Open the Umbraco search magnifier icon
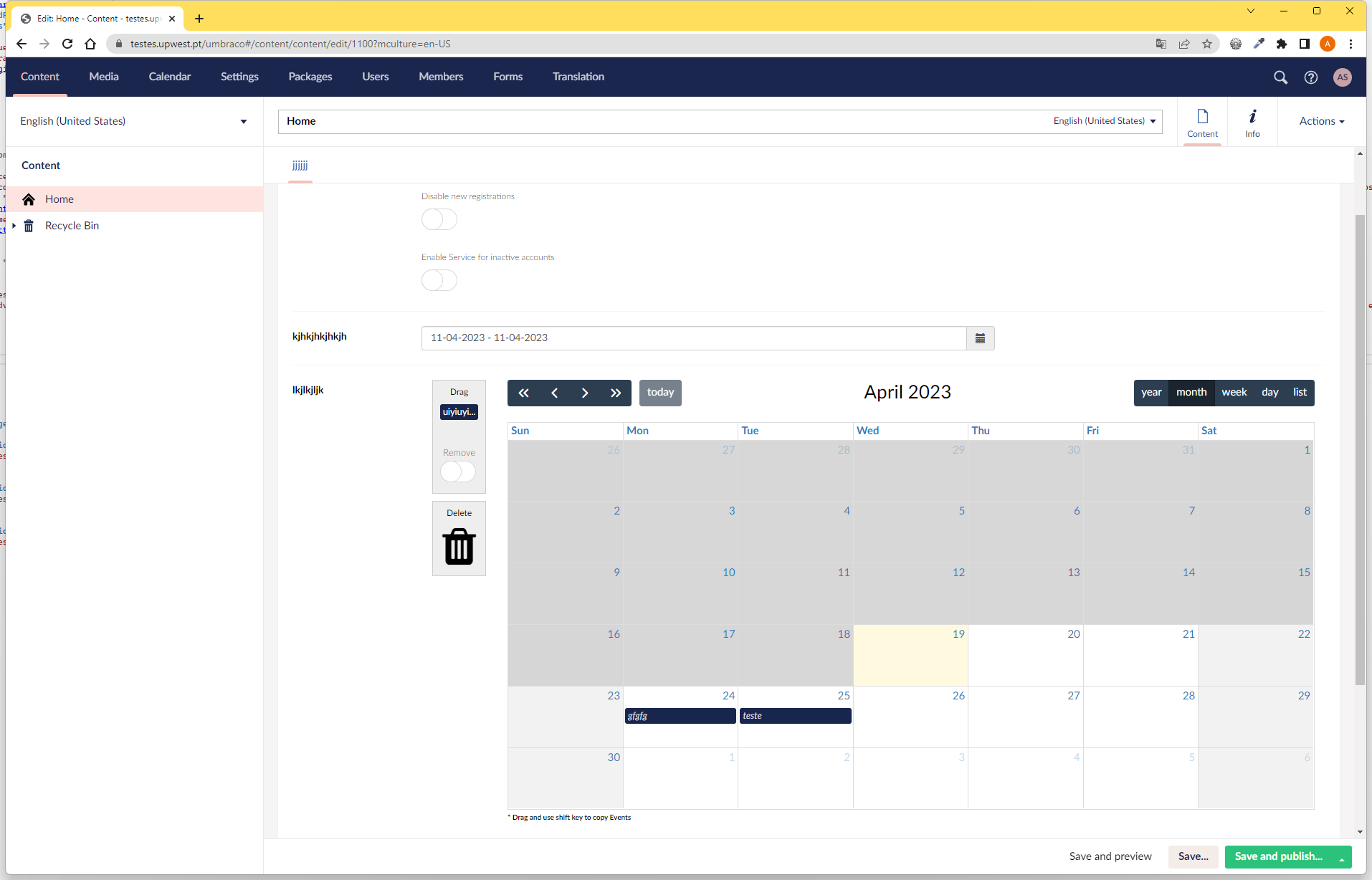The image size is (1372, 880). (x=1280, y=77)
